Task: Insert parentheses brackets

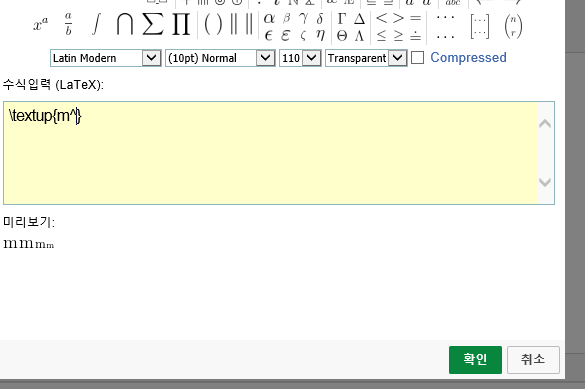Action: click(213, 25)
